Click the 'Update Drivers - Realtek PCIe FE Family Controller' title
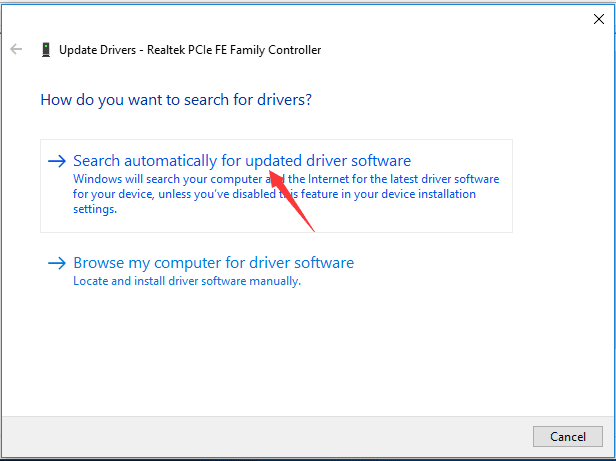The width and height of the screenshot is (616, 461). (190, 50)
